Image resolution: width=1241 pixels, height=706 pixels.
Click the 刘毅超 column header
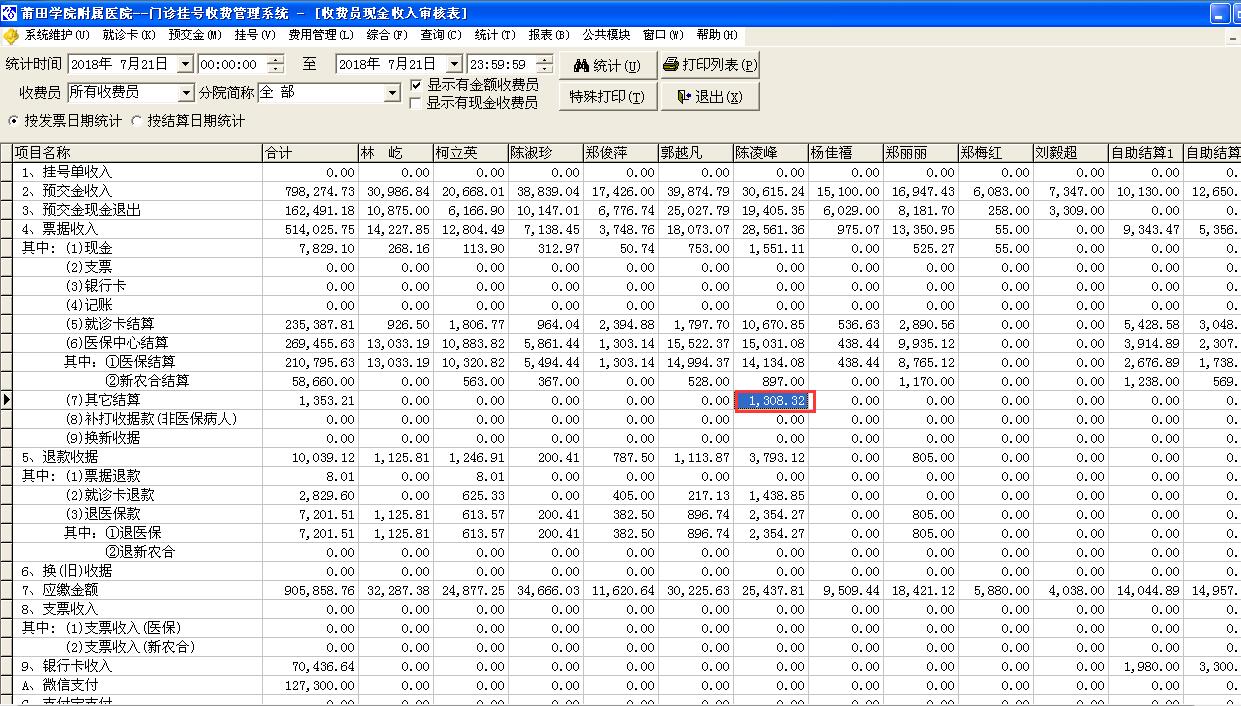1070,153
